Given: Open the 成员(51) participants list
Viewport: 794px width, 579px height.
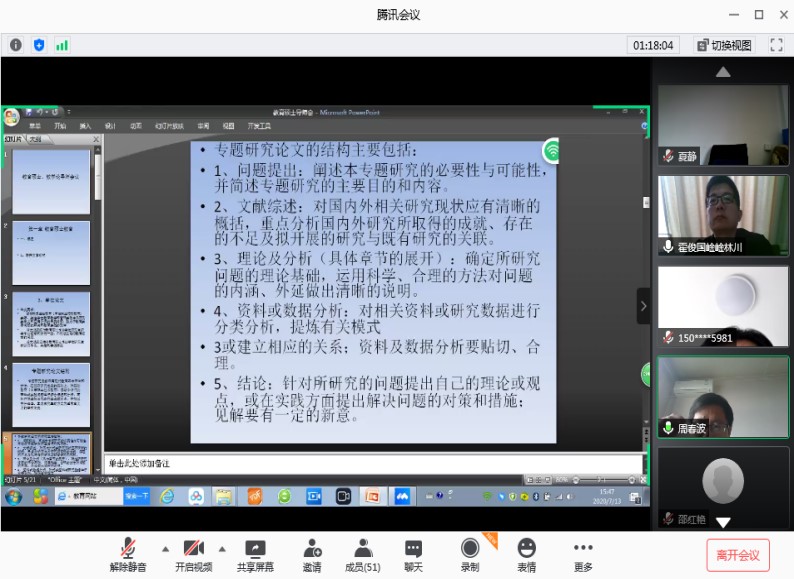Looking at the screenshot, I should (362, 555).
